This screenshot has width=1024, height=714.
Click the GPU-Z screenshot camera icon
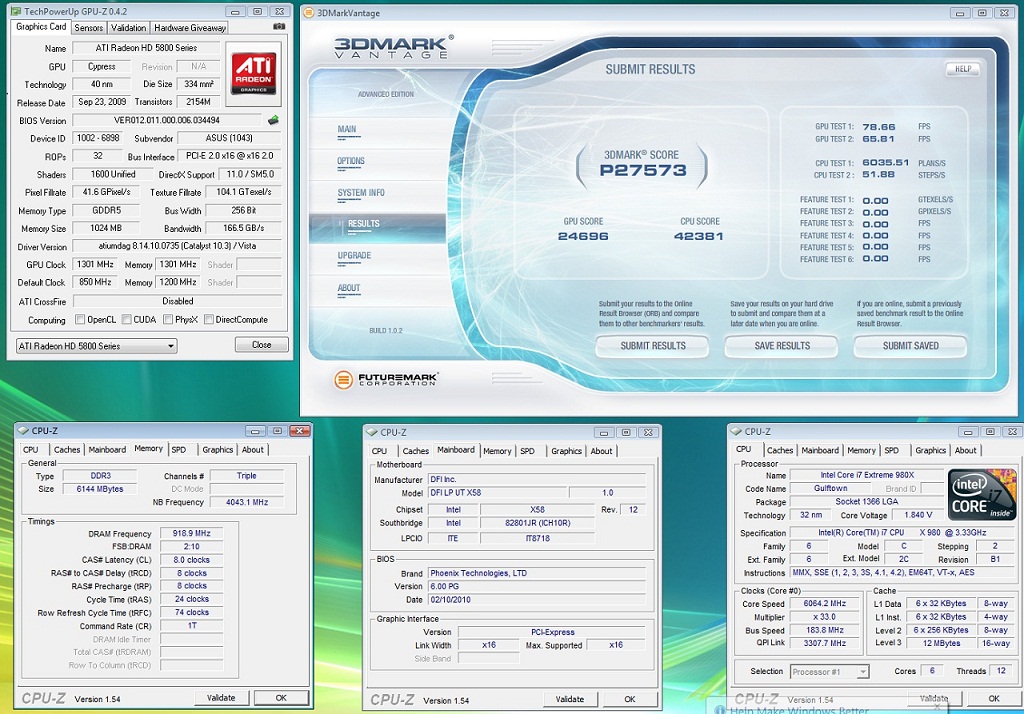(279, 27)
